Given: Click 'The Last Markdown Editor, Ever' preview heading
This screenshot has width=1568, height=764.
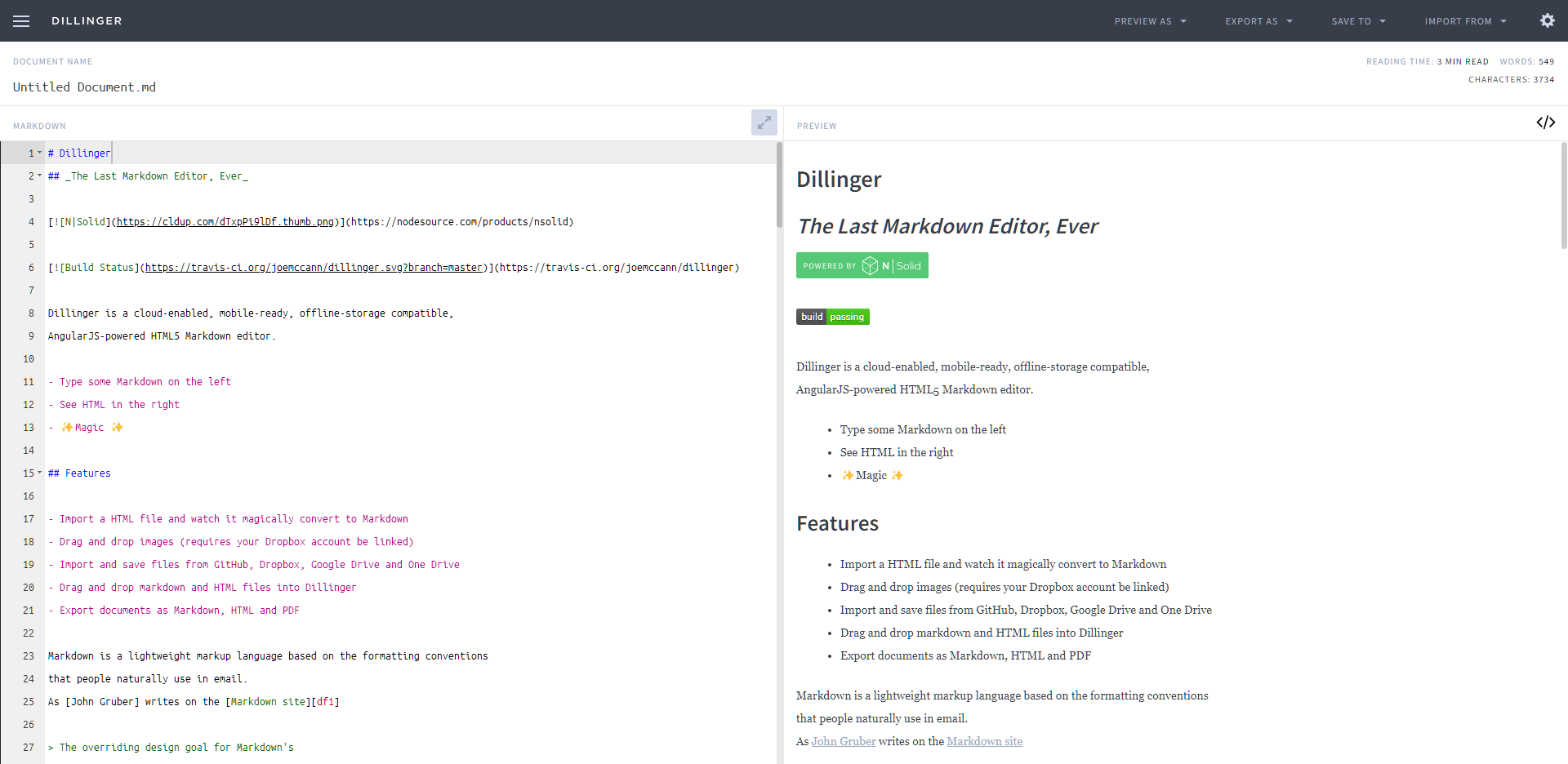Looking at the screenshot, I should click(947, 226).
